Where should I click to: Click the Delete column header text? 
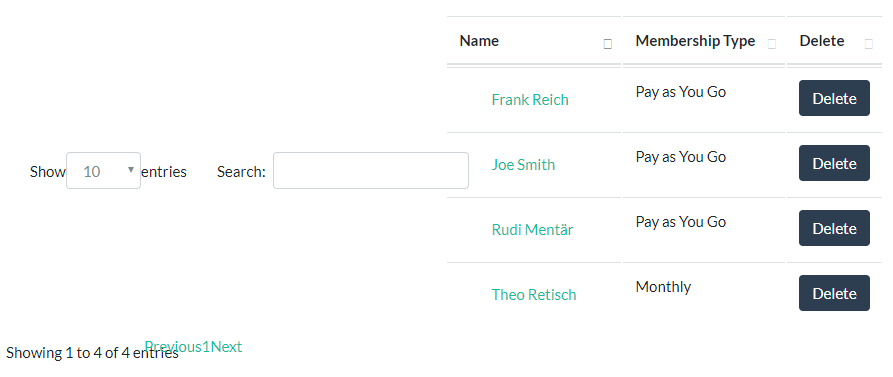(x=822, y=41)
